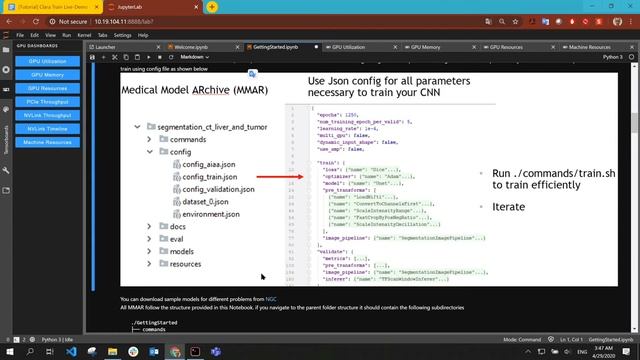The height and width of the screenshot is (360, 640).
Task: Go back in Chrome browser
Action: [x=9, y=22]
